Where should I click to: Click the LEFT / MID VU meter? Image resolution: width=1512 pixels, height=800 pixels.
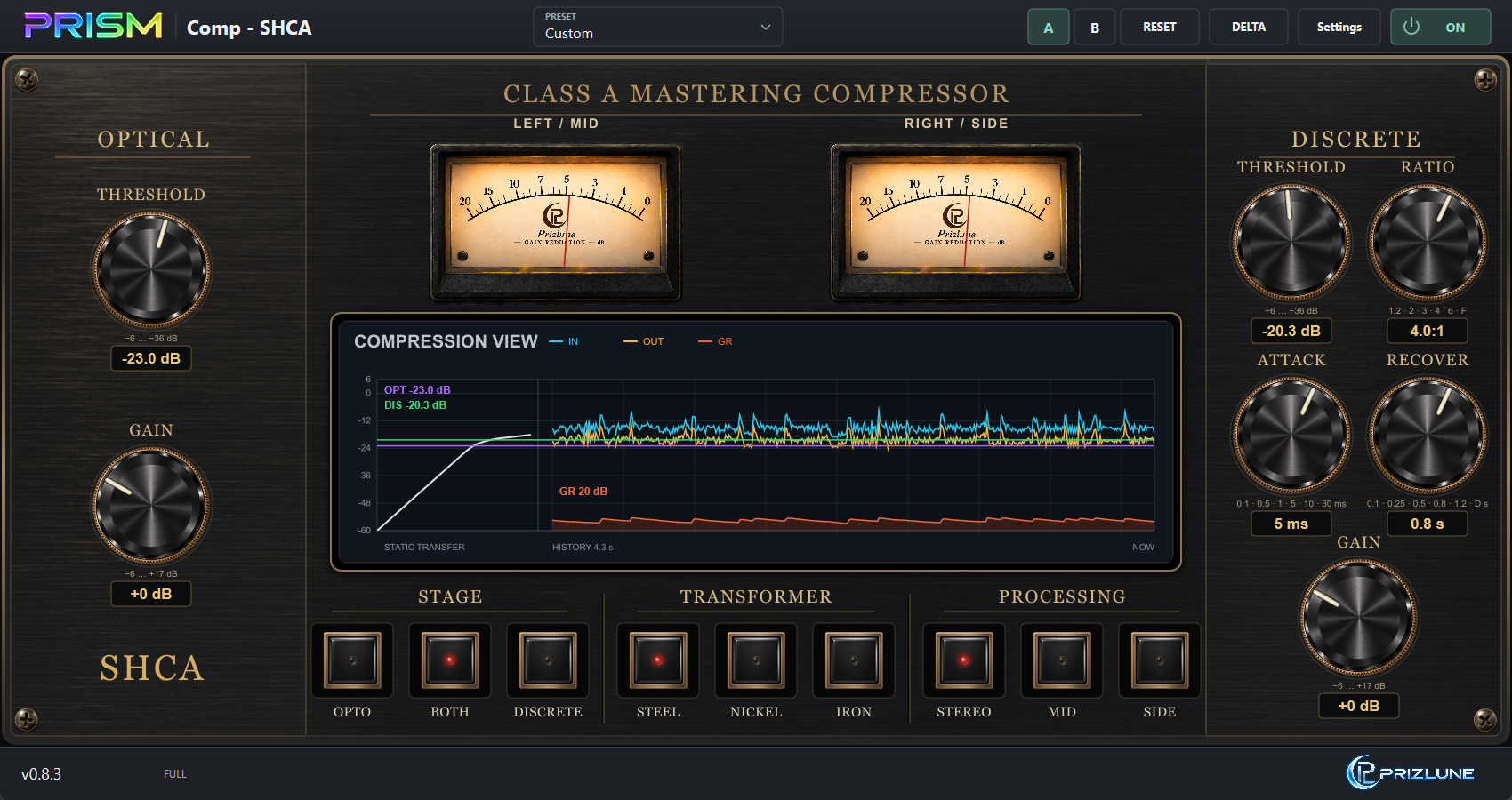pyautogui.click(x=556, y=222)
